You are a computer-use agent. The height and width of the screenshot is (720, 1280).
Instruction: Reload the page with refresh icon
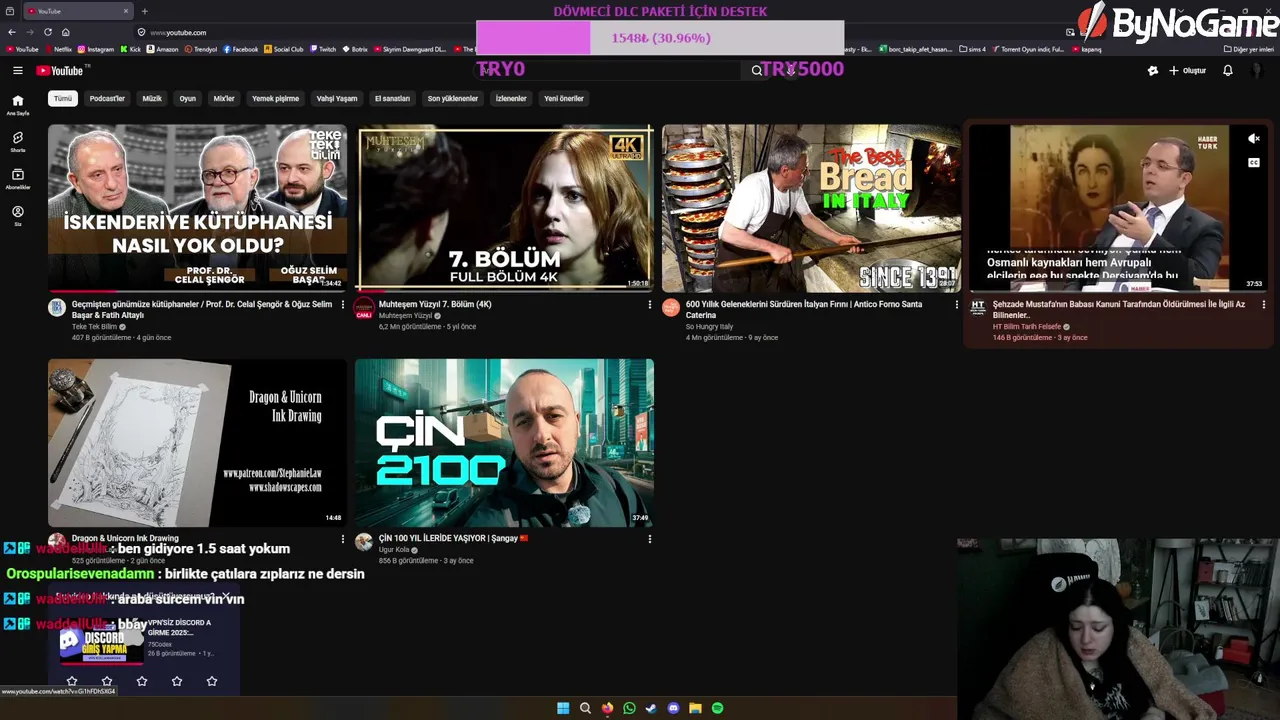point(47,32)
